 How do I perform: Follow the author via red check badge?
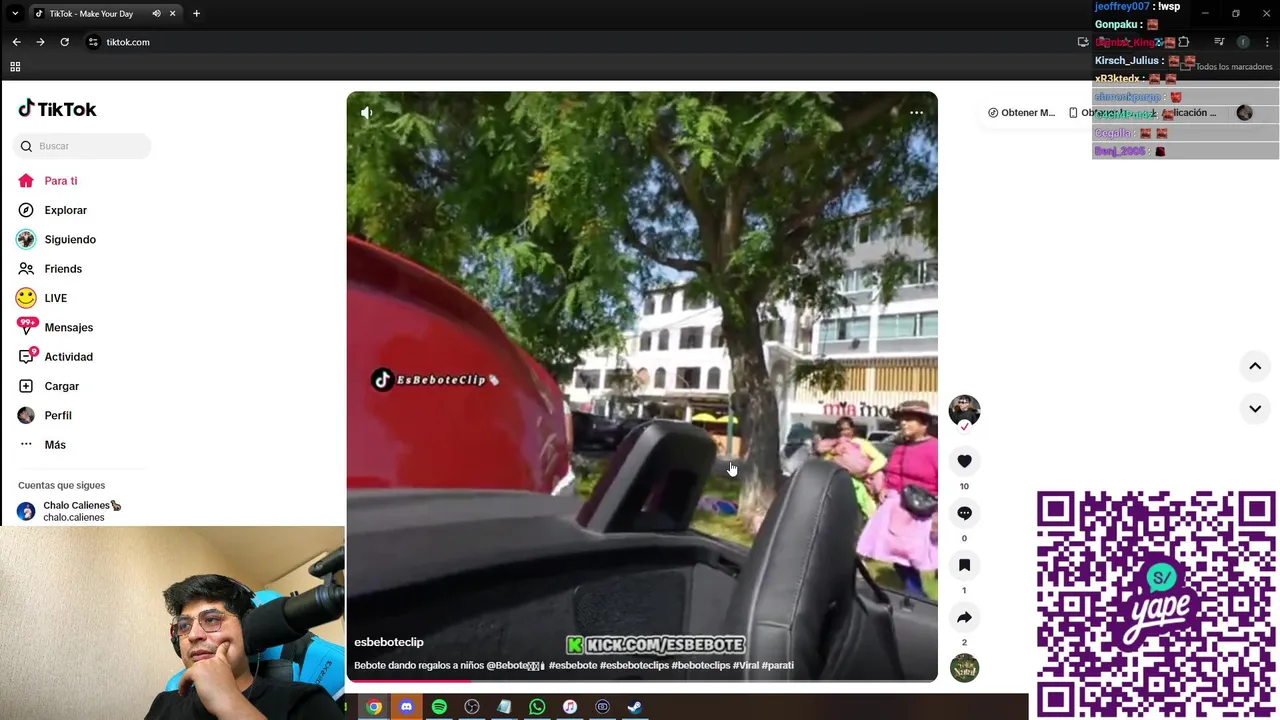tap(964, 427)
